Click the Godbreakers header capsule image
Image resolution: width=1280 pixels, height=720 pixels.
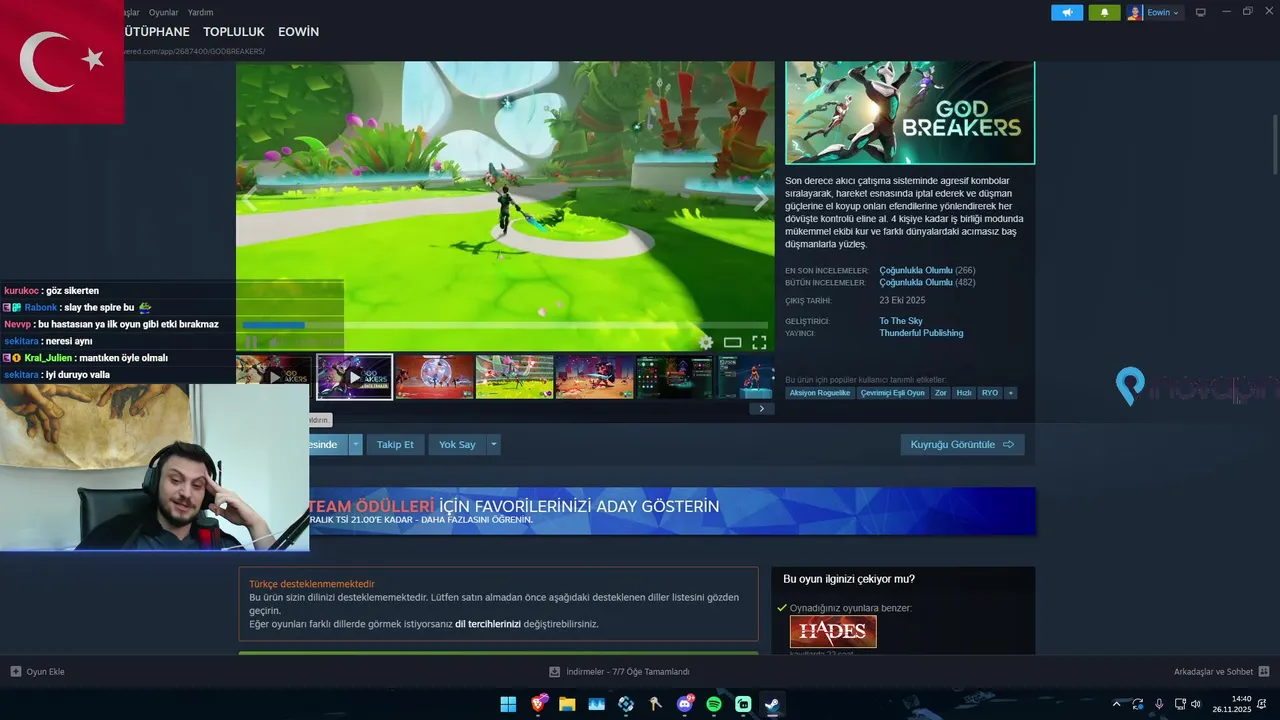pyautogui.click(x=909, y=112)
